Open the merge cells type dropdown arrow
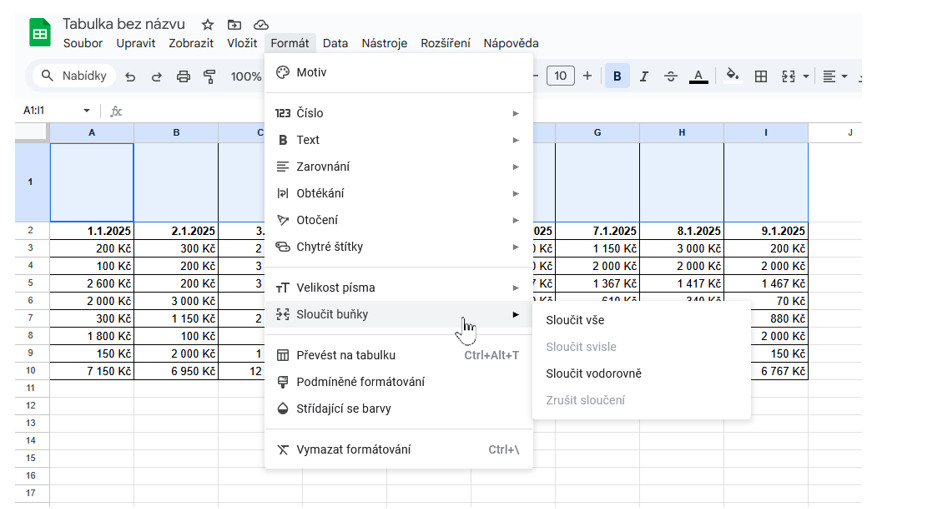Viewport: 945px width, 509px height. tap(806, 76)
